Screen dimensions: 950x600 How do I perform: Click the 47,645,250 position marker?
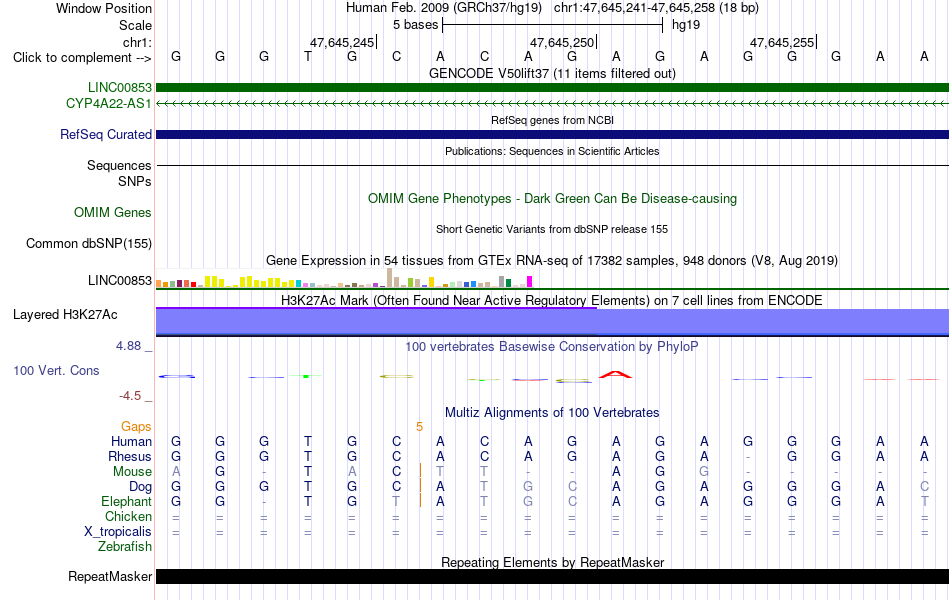pos(562,42)
